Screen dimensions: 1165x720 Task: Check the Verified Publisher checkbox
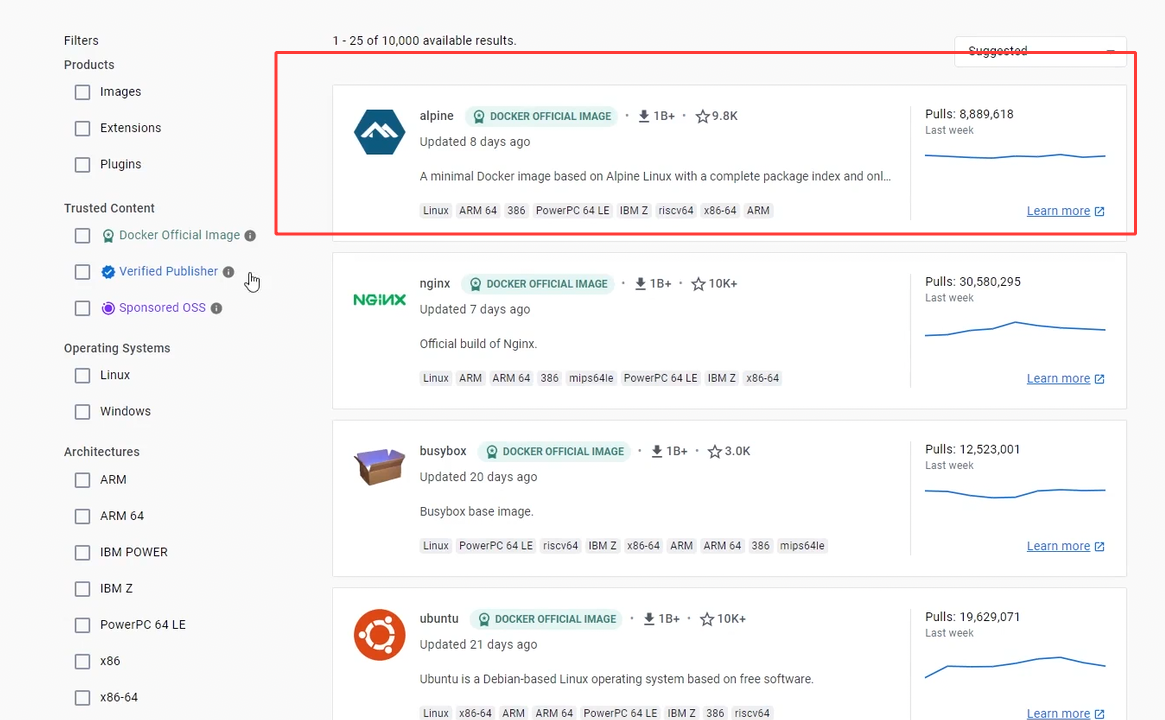tap(82, 272)
